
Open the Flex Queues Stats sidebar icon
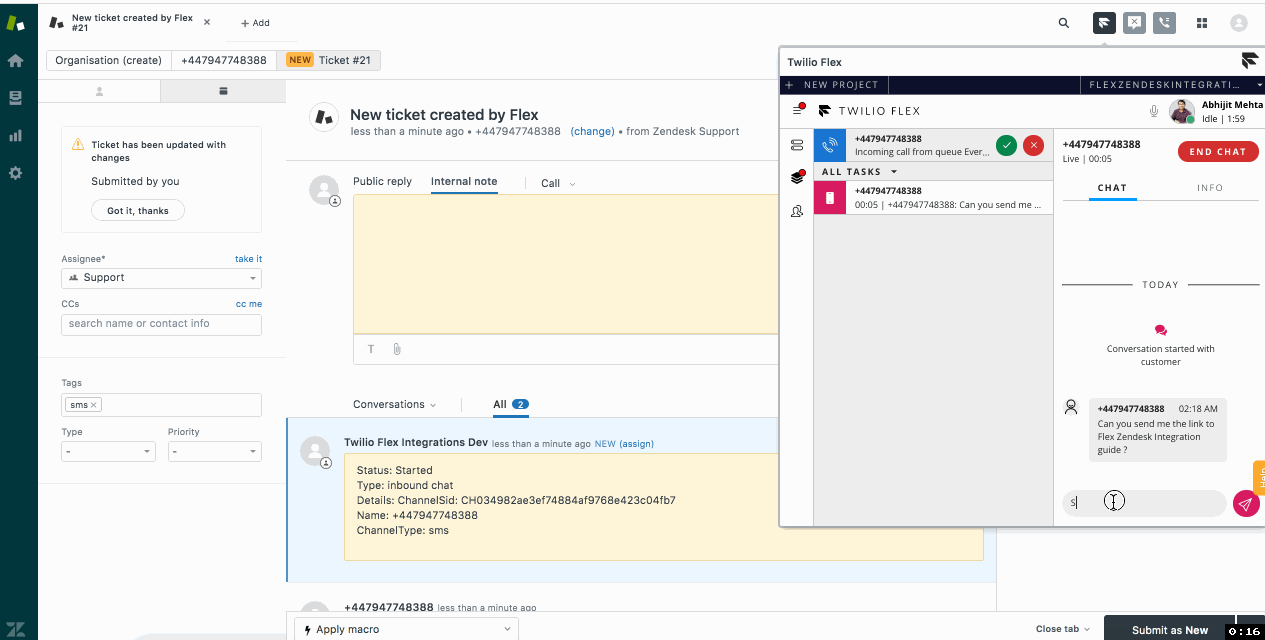click(x=797, y=145)
